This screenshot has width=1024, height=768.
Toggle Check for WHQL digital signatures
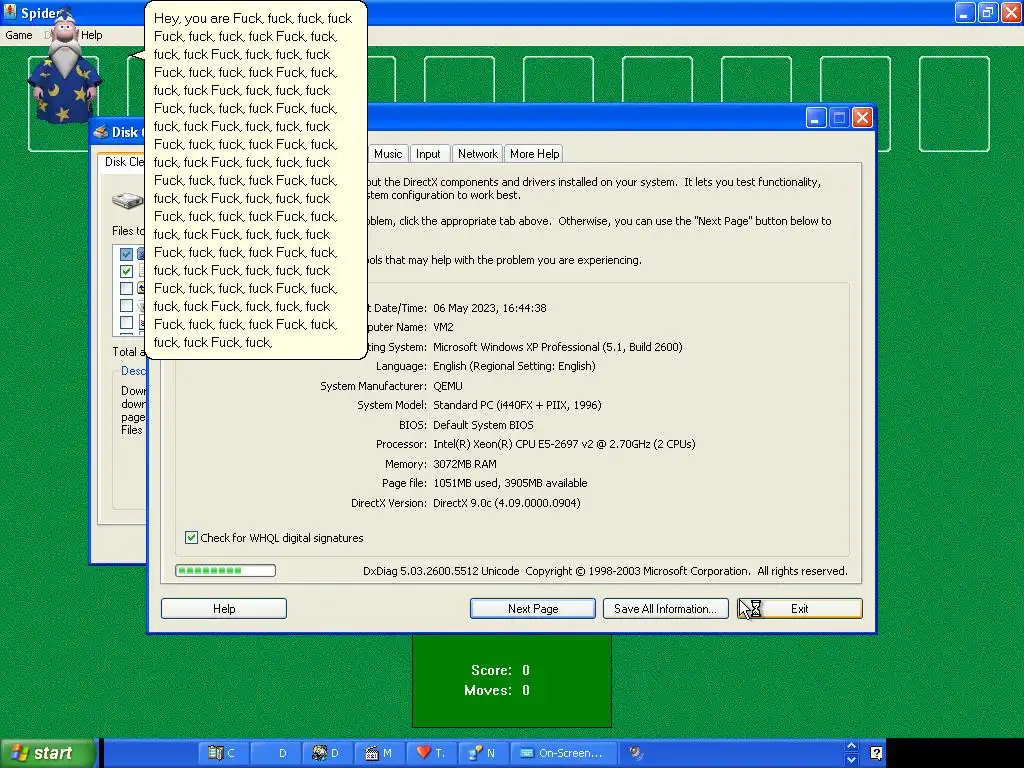click(x=191, y=537)
